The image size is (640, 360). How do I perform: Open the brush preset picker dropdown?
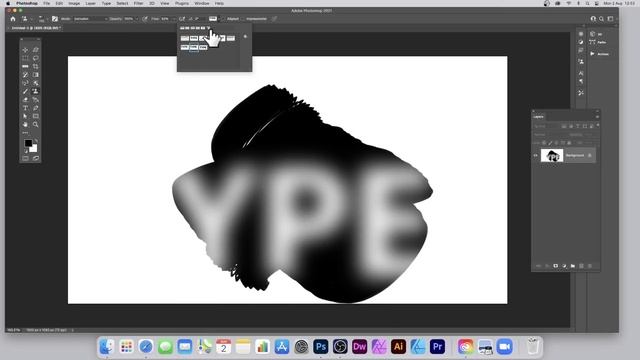(x=42, y=19)
